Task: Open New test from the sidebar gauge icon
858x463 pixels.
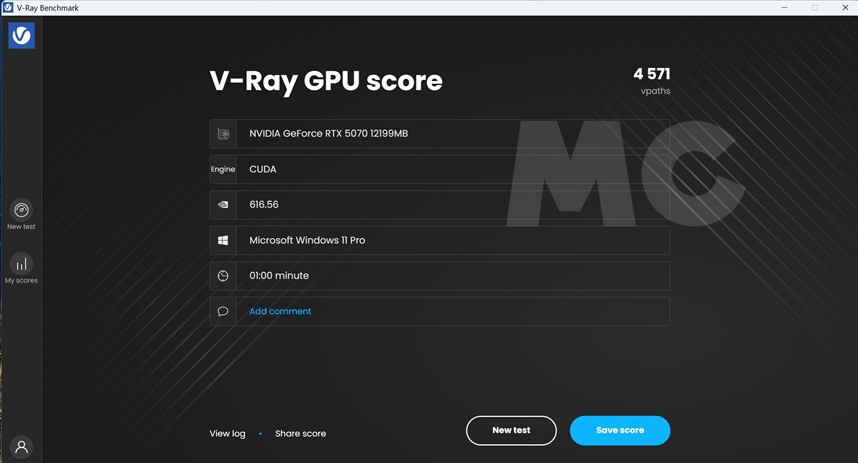Action: (21, 210)
